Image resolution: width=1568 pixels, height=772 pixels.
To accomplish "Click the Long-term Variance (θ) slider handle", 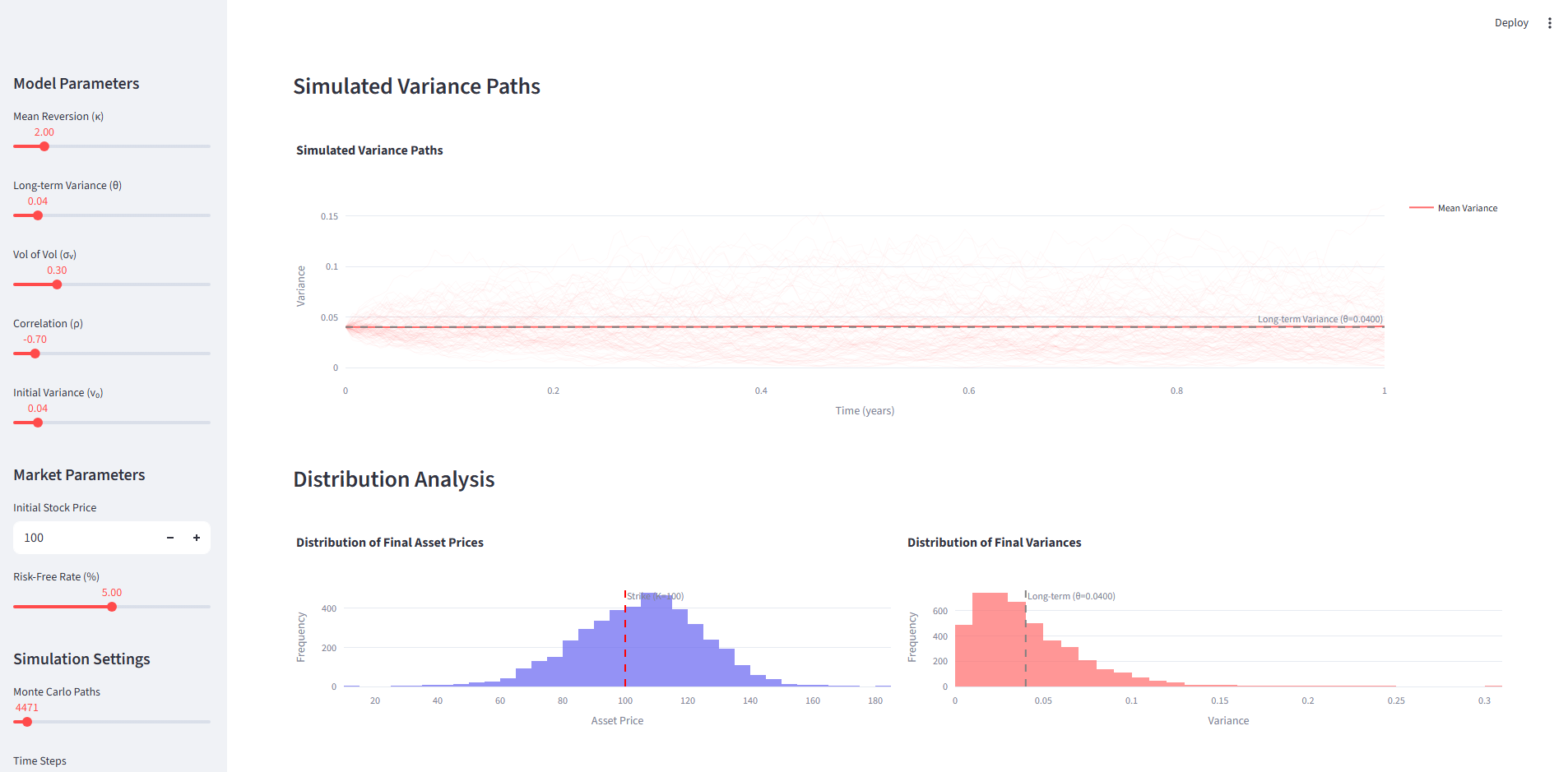I will pos(37,215).
